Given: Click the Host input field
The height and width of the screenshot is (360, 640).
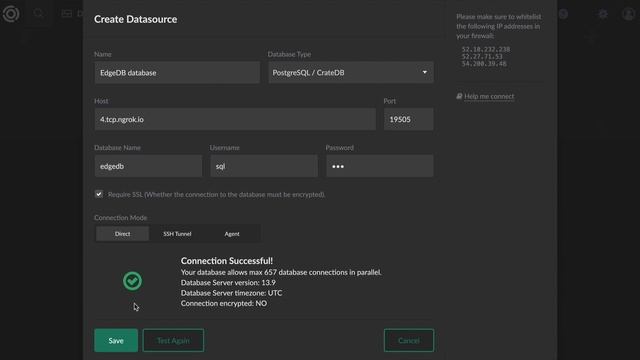Looking at the screenshot, I should point(235,119).
